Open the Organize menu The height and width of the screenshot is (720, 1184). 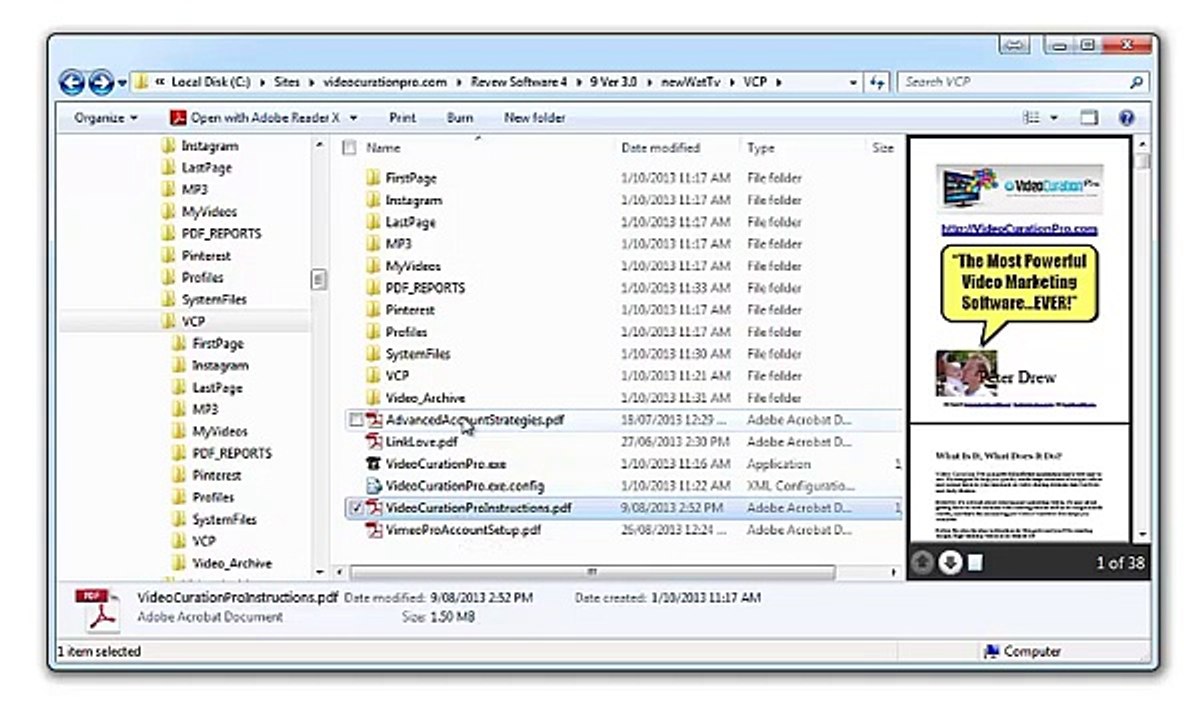(106, 118)
